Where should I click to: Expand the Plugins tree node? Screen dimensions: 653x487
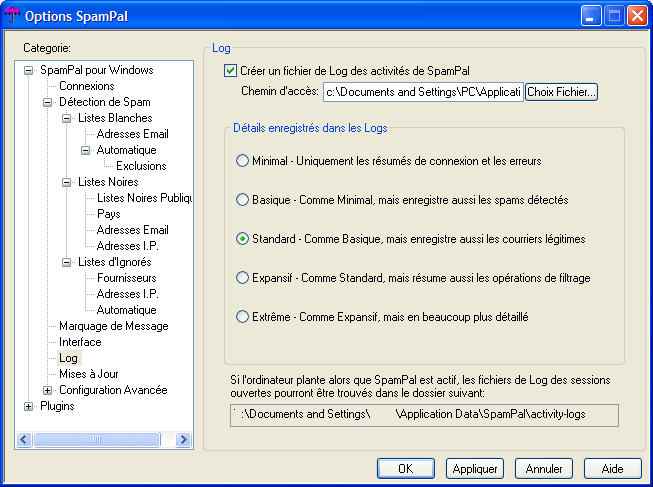[x=28, y=406]
